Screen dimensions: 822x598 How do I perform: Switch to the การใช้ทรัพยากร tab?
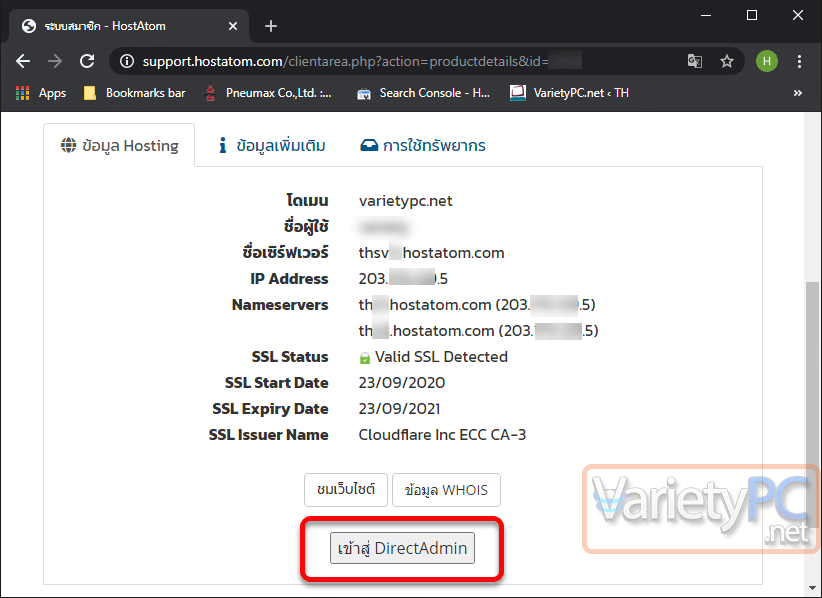click(x=423, y=145)
